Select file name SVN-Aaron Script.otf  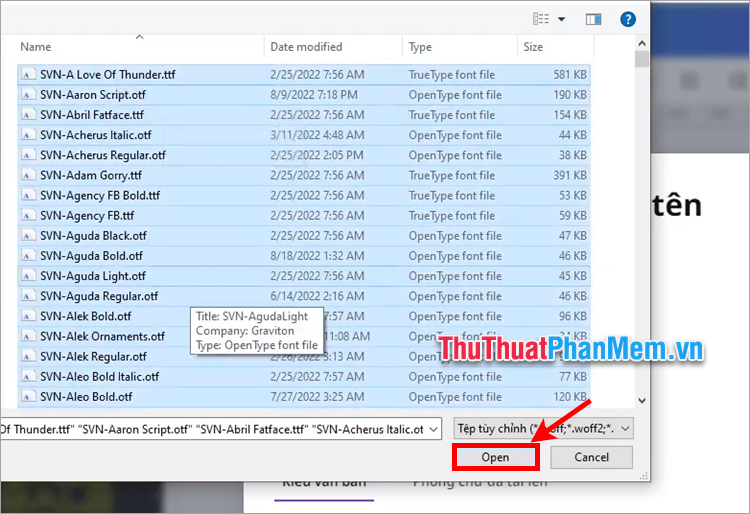coord(93,95)
